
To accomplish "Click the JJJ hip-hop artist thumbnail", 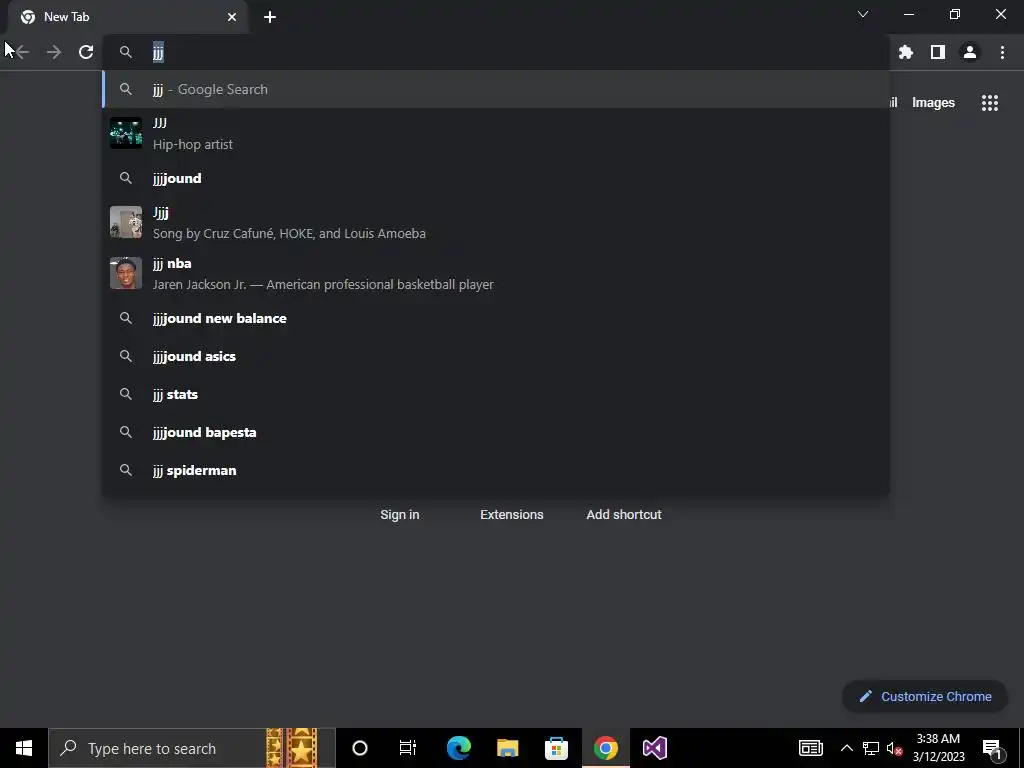I will point(126,133).
